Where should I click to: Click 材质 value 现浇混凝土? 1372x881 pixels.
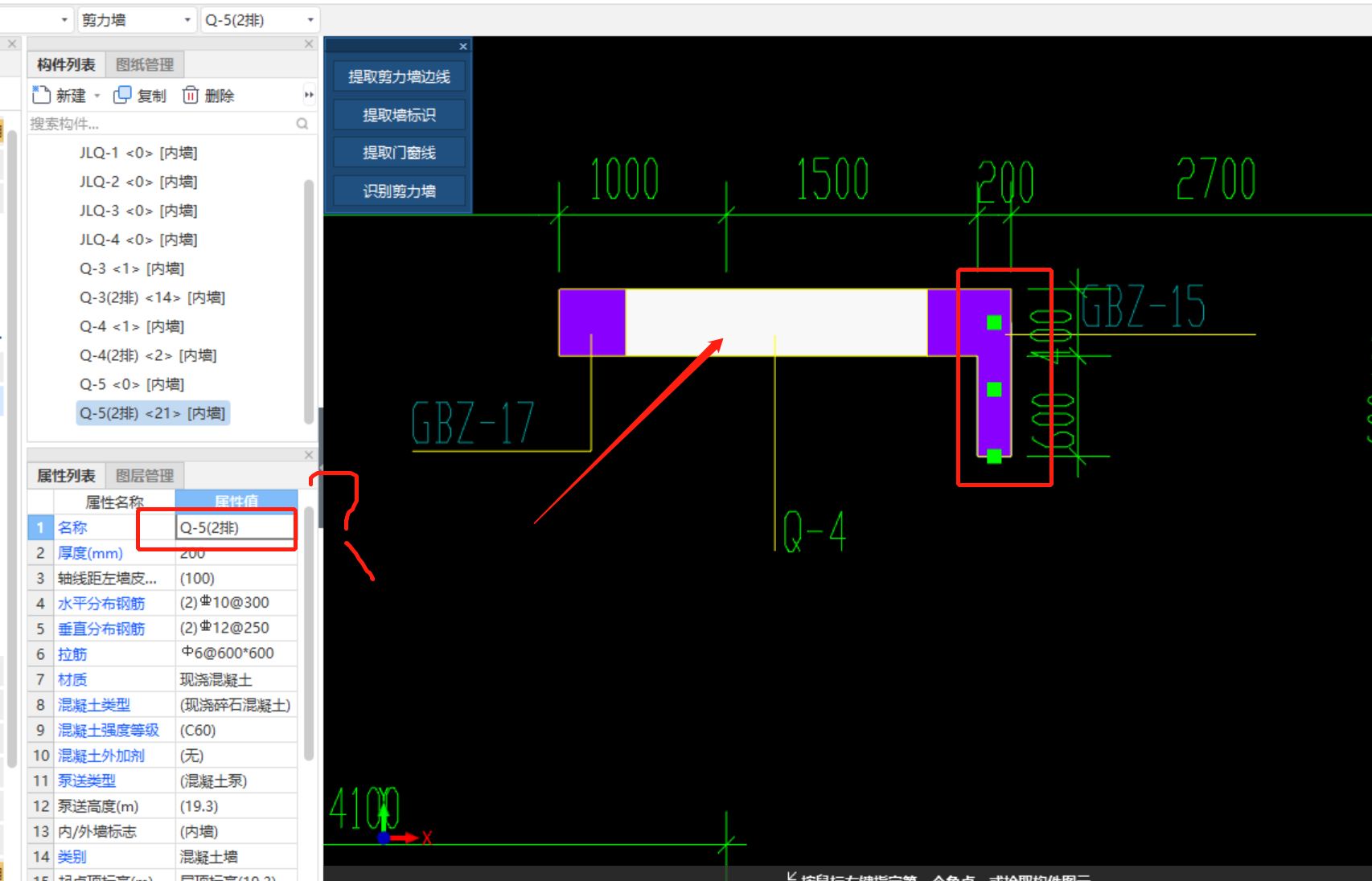point(236,679)
